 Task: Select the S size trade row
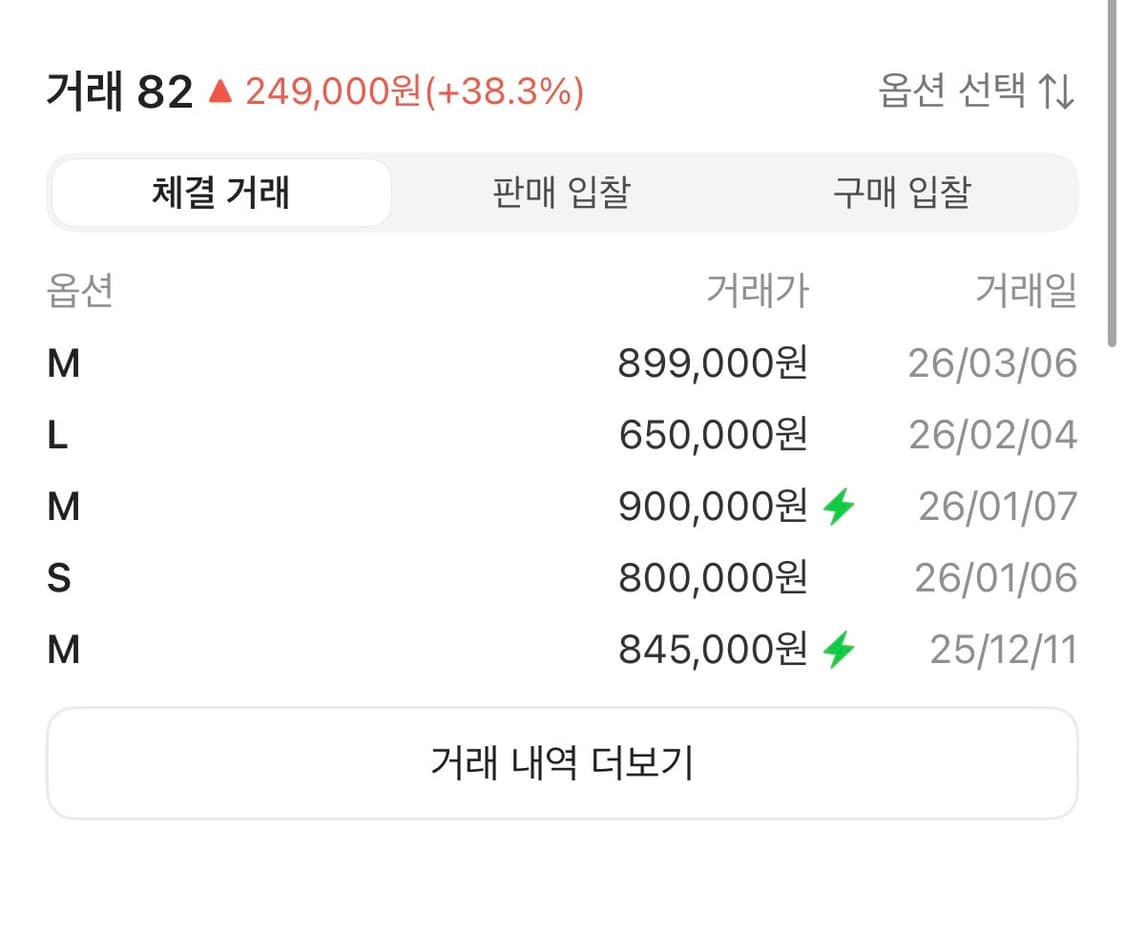[x=560, y=578]
